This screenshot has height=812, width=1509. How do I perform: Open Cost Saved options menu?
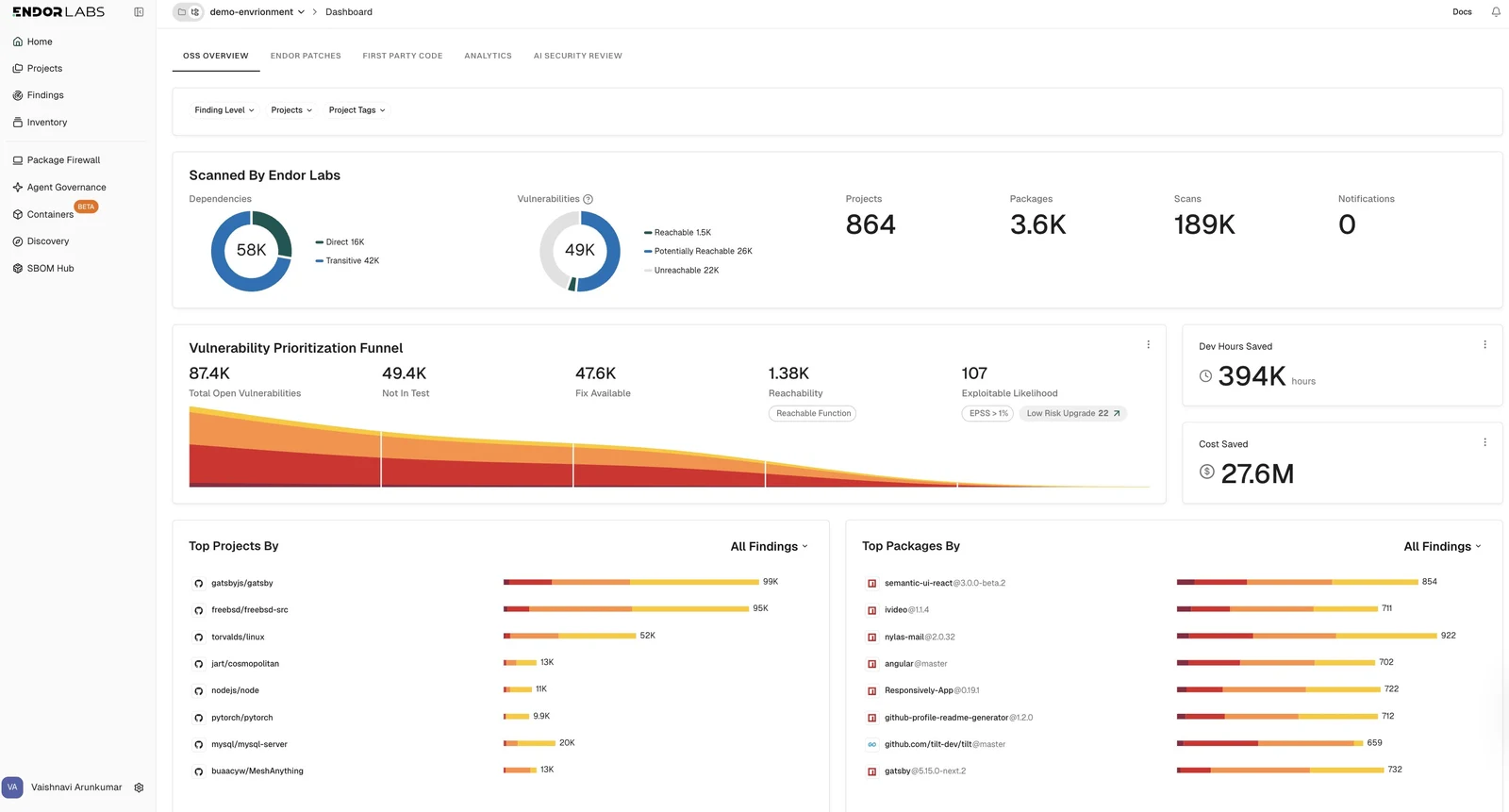1484,442
